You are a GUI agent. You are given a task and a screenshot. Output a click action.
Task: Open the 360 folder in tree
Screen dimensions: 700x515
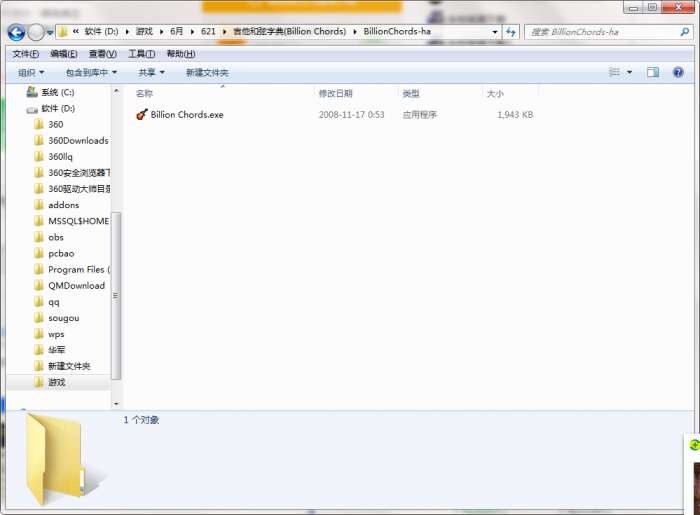(x=56, y=125)
